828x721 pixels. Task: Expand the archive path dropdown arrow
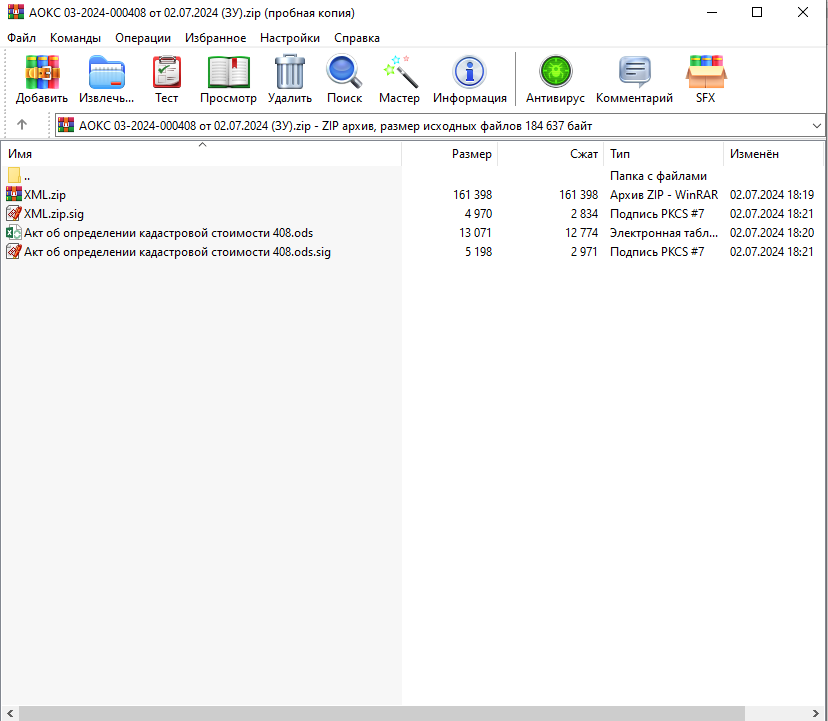point(816,126)
